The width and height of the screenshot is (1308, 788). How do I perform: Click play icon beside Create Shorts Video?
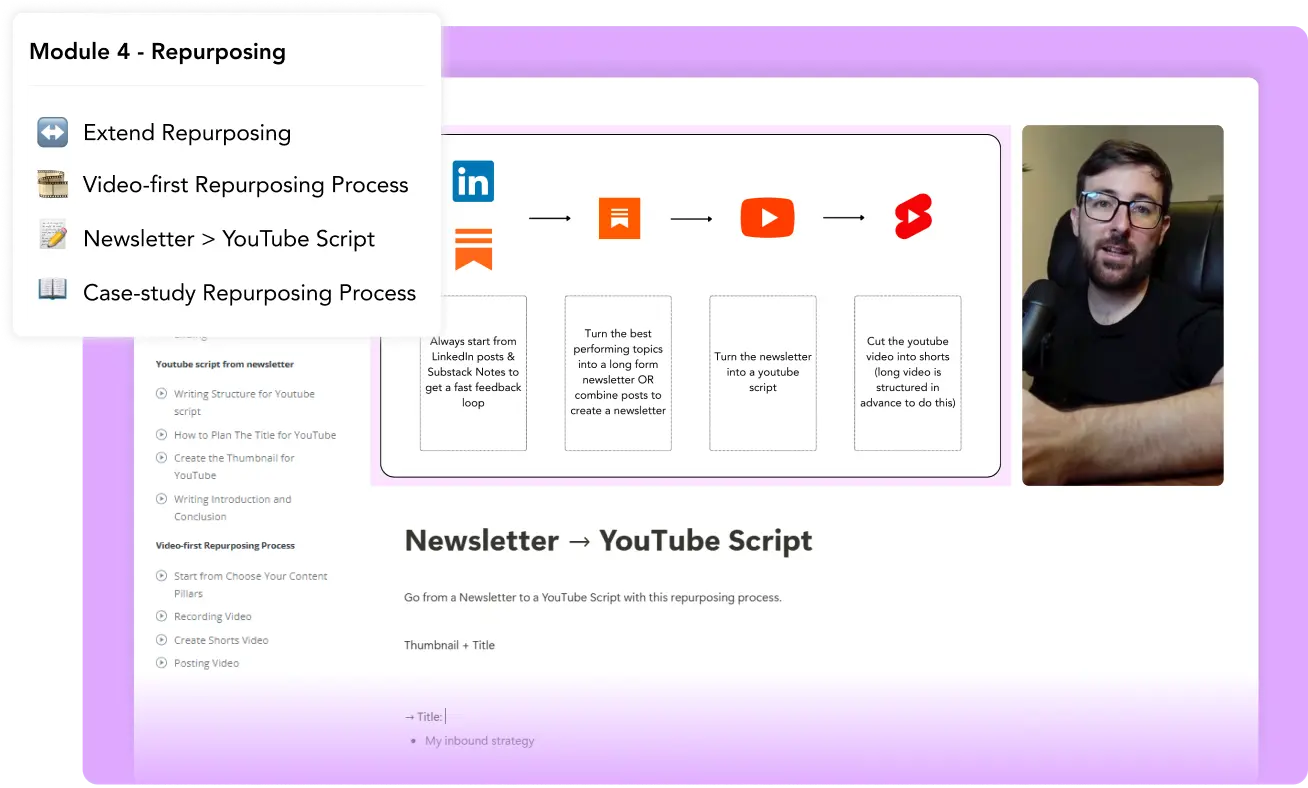[162, 639]
